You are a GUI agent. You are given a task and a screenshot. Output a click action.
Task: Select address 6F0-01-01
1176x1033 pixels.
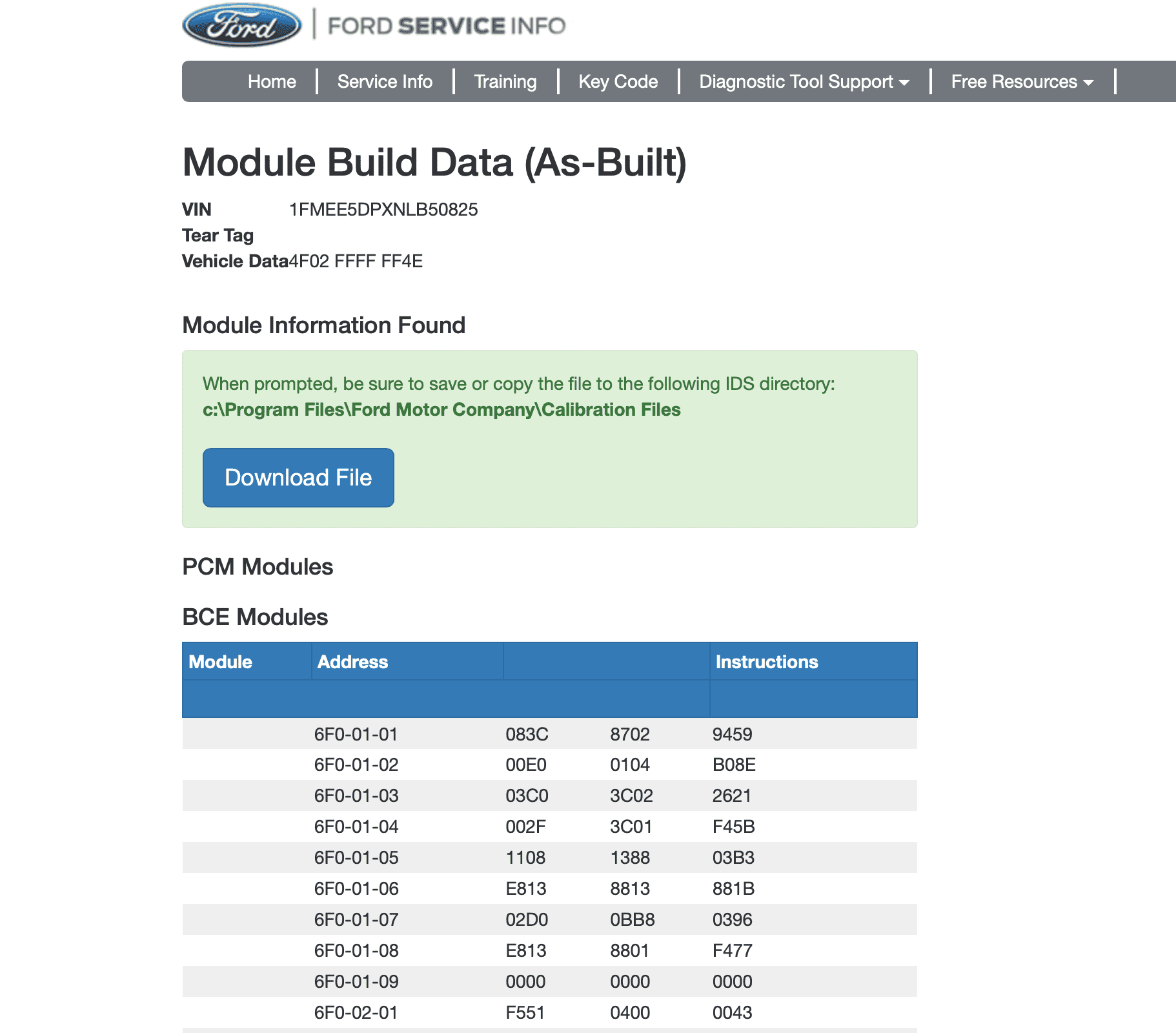point(356,734)
